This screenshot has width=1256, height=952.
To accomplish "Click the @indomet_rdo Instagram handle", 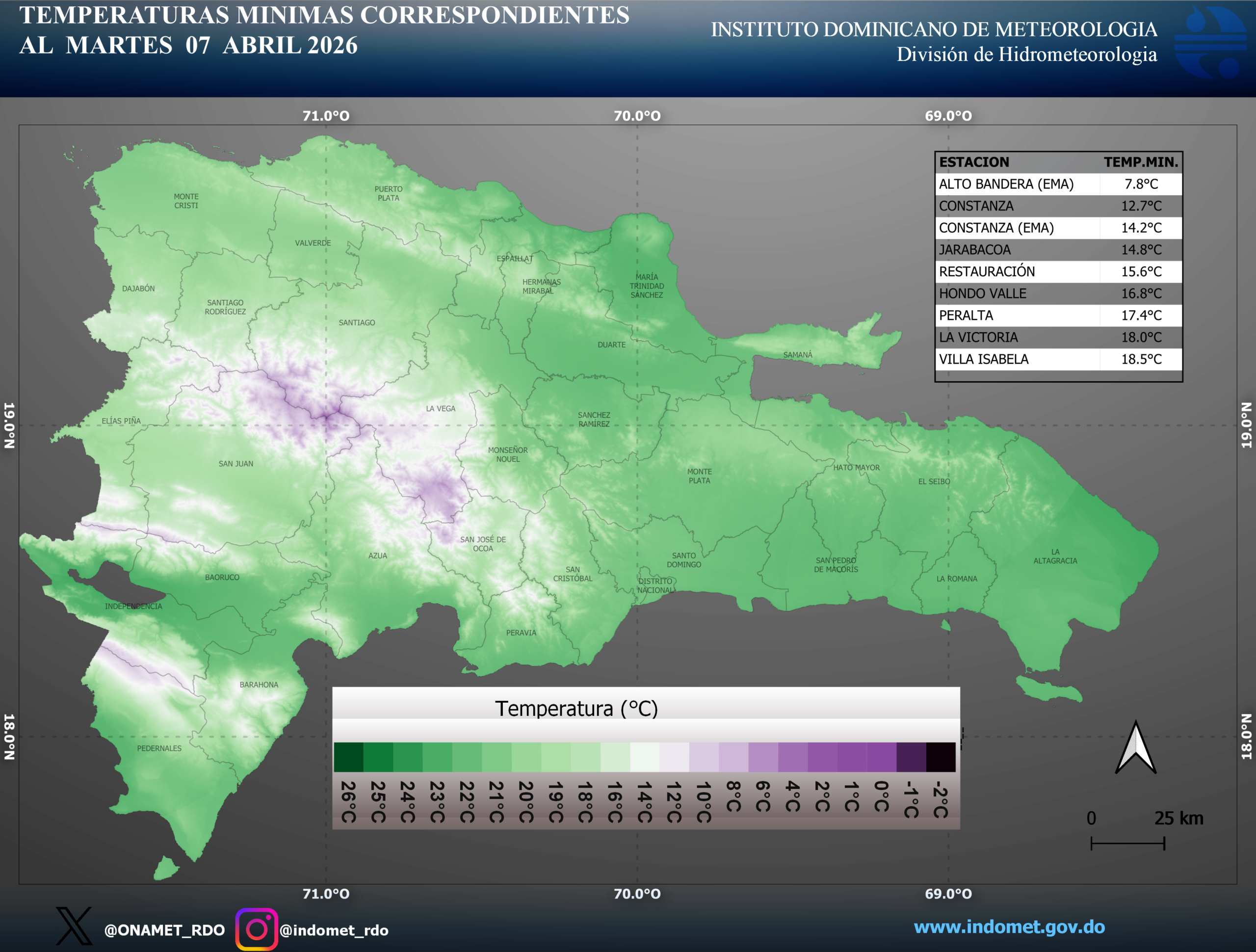I will [x=334, y=930].
